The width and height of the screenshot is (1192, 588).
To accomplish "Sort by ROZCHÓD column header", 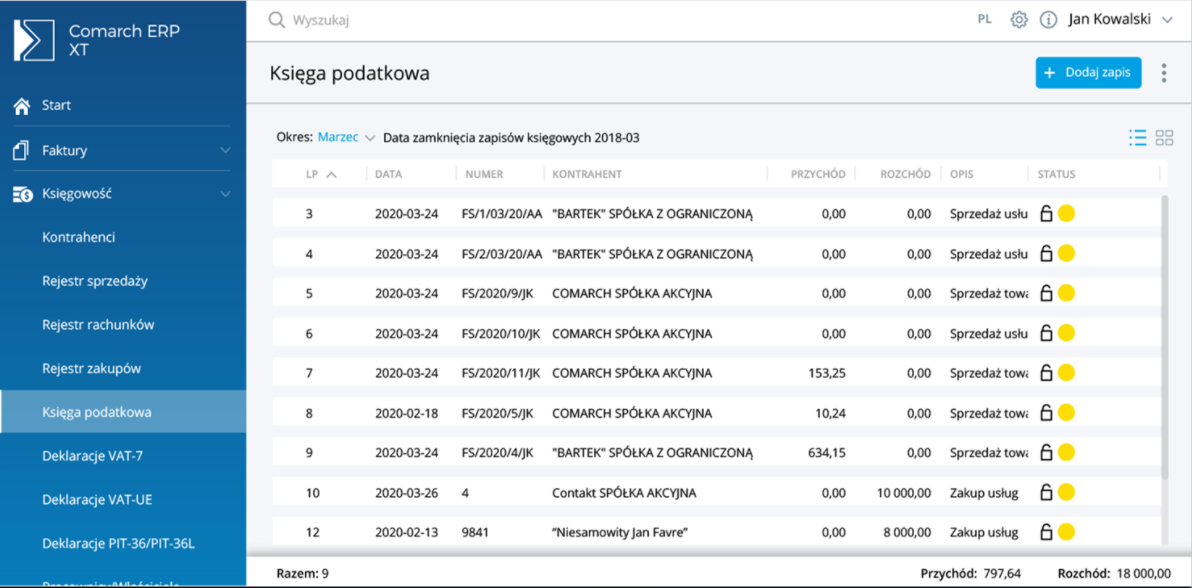I will [x=905, y=174].
